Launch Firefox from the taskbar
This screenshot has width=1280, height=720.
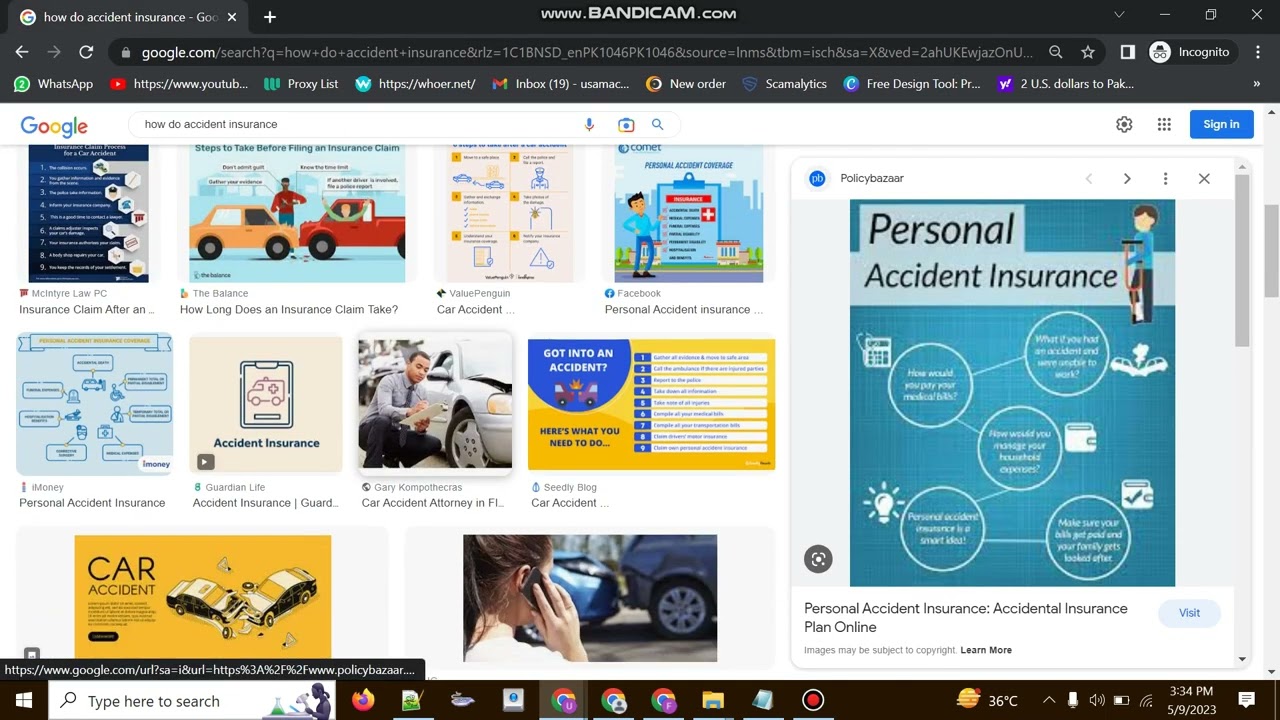[362, 700]
